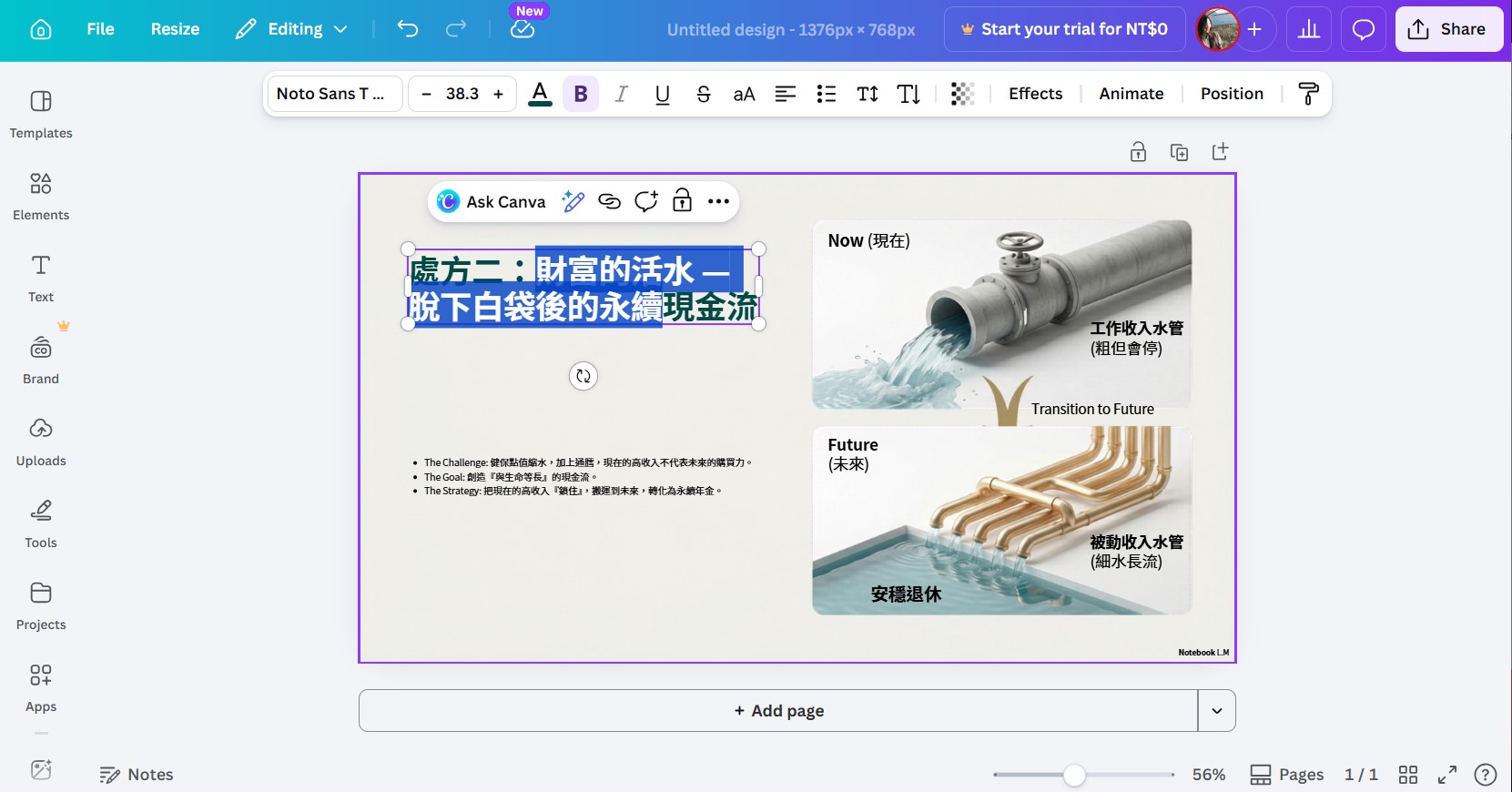Click the Add page button
Screen dimensions: 1512x792
(778, 710)
